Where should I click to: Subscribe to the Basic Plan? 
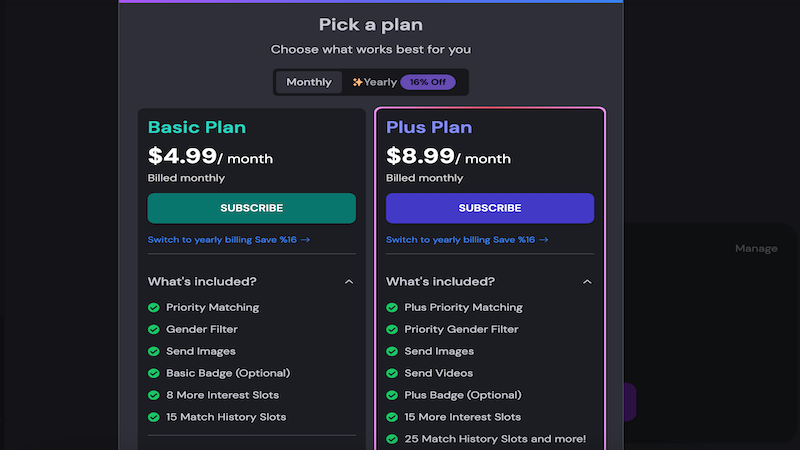coord(251,208)
